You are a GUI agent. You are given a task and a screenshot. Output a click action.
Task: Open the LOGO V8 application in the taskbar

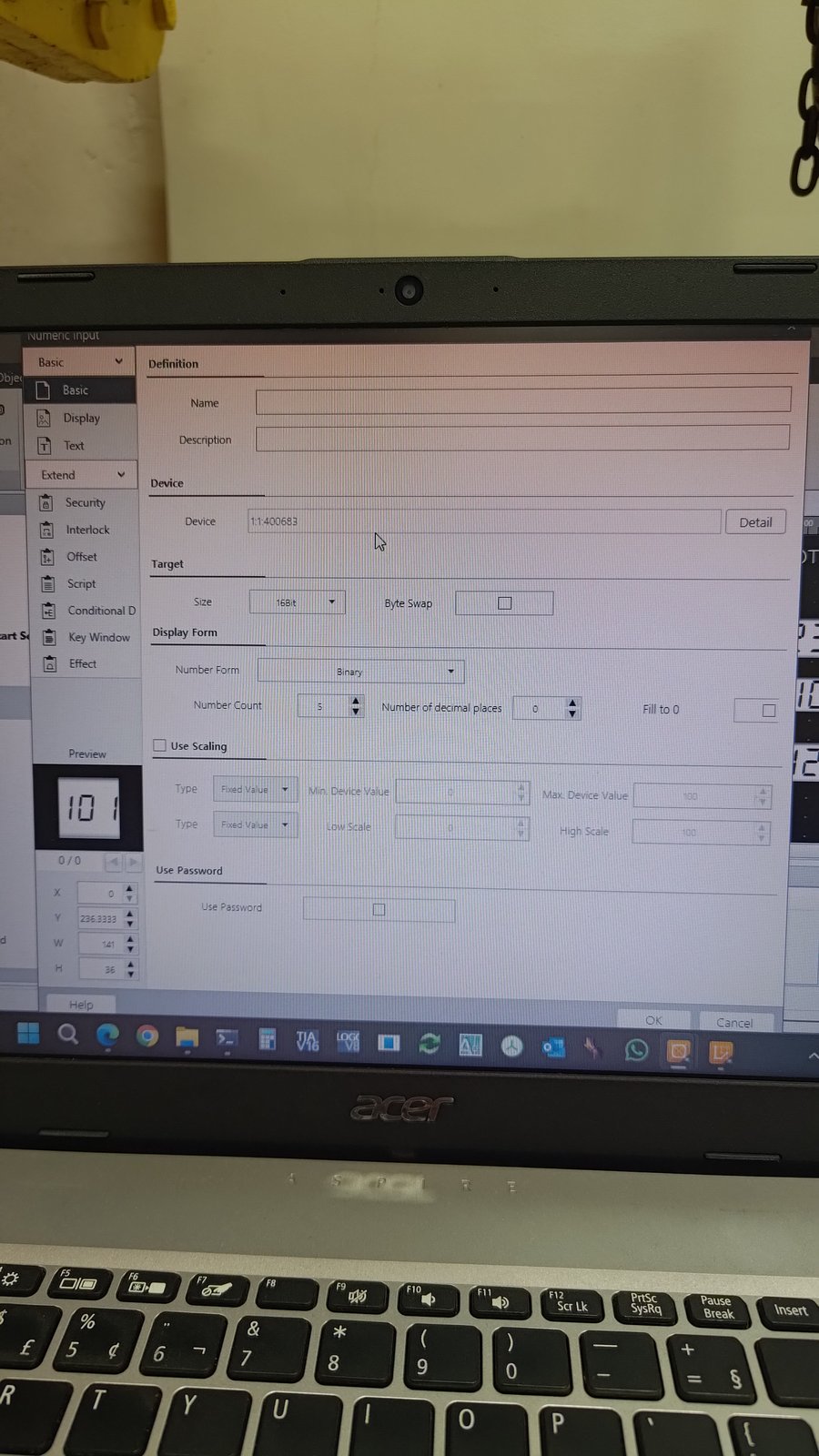[348, 1042]
